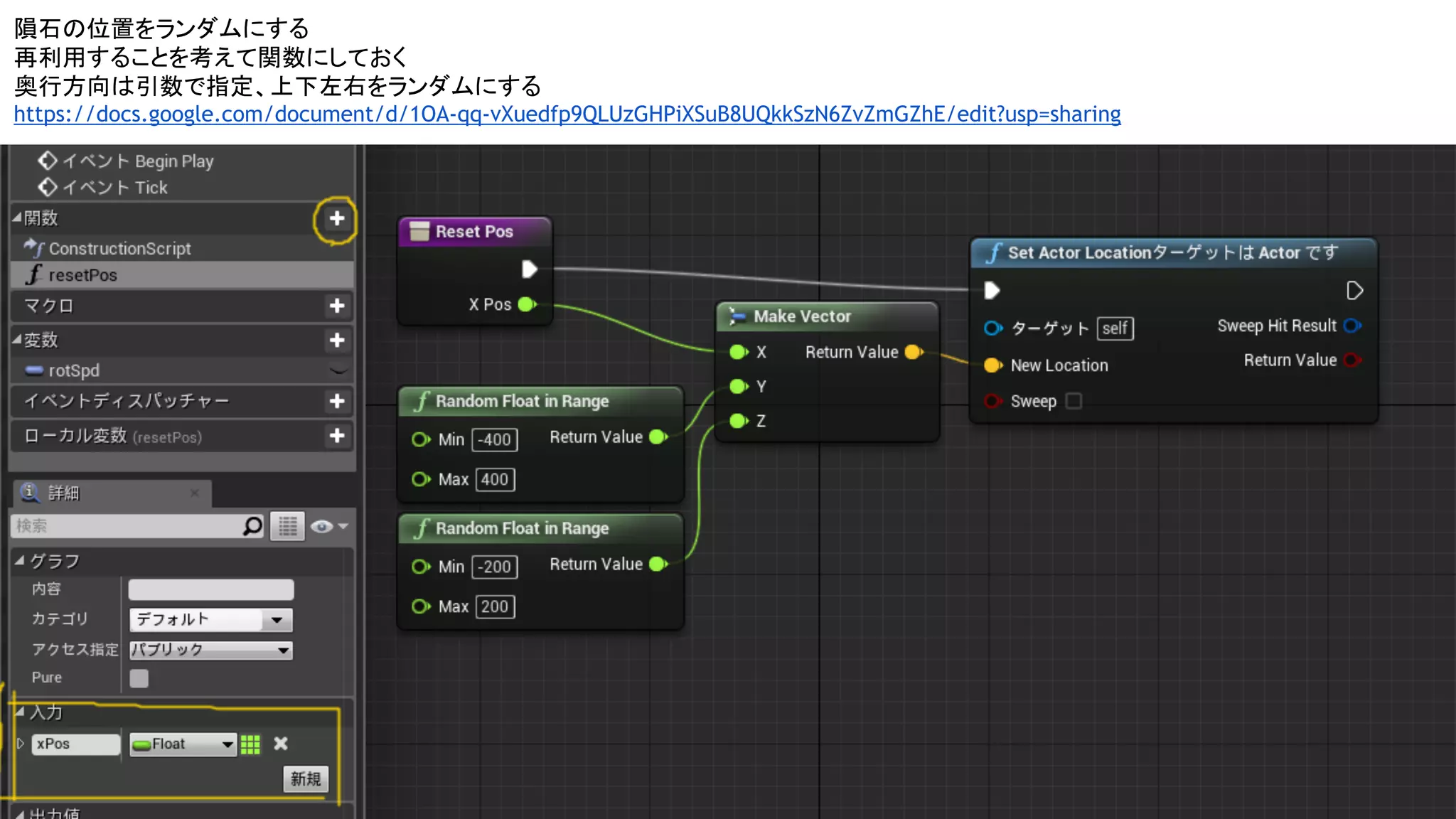
Task: Select the 詳細 details tab
Action: [x=64, y=493]
